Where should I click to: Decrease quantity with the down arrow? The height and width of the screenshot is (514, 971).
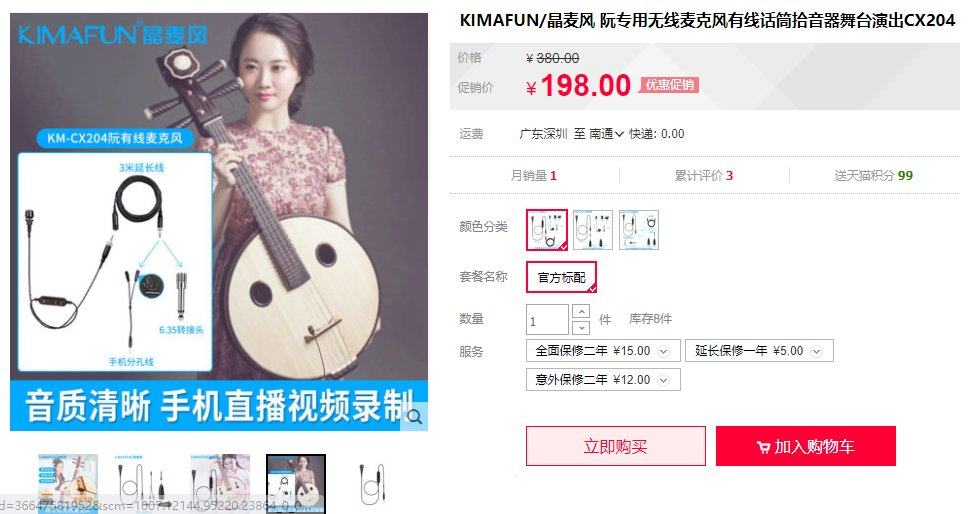581,328
